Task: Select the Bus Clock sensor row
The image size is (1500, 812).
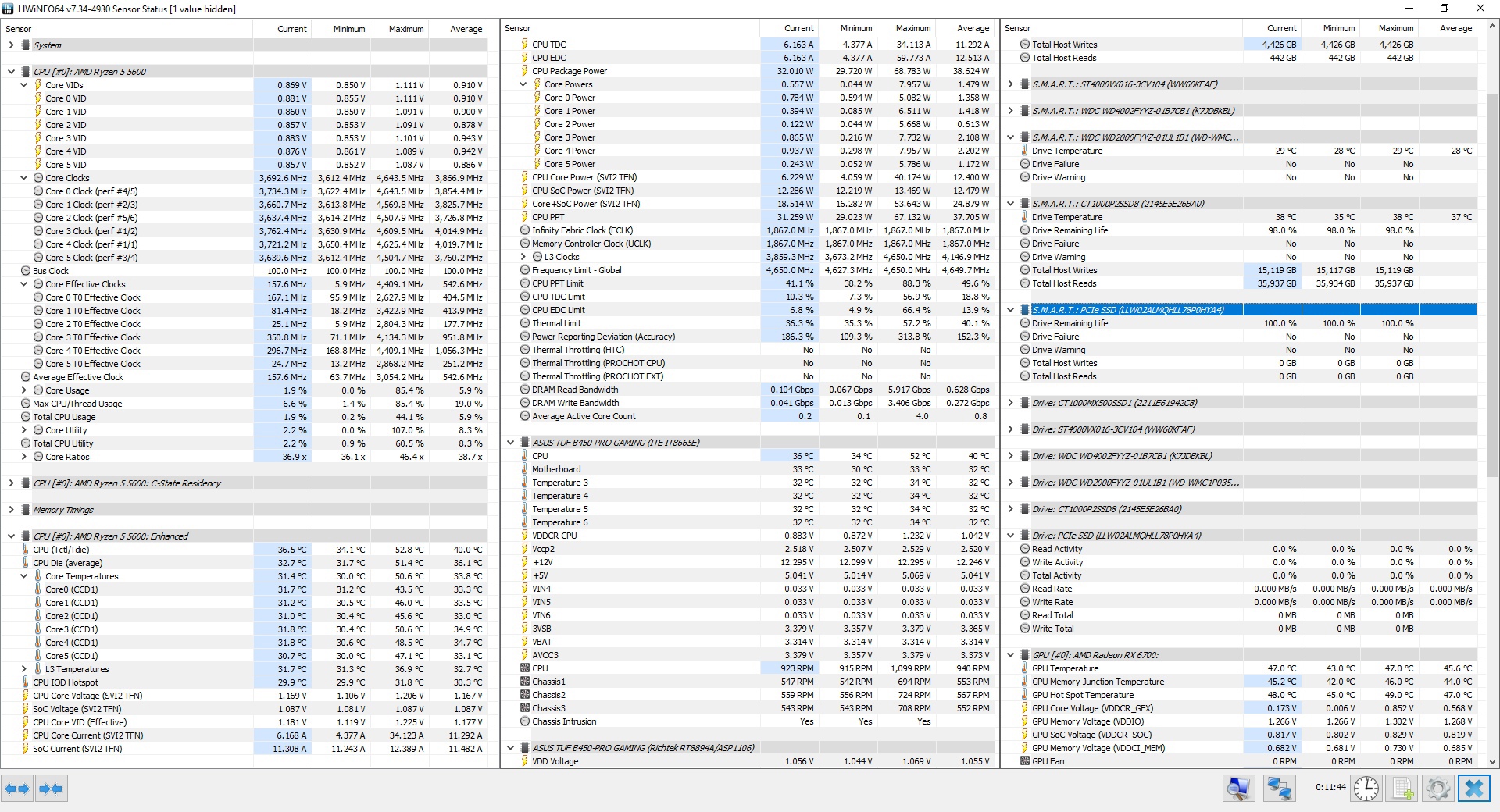Action: [245, 271]
